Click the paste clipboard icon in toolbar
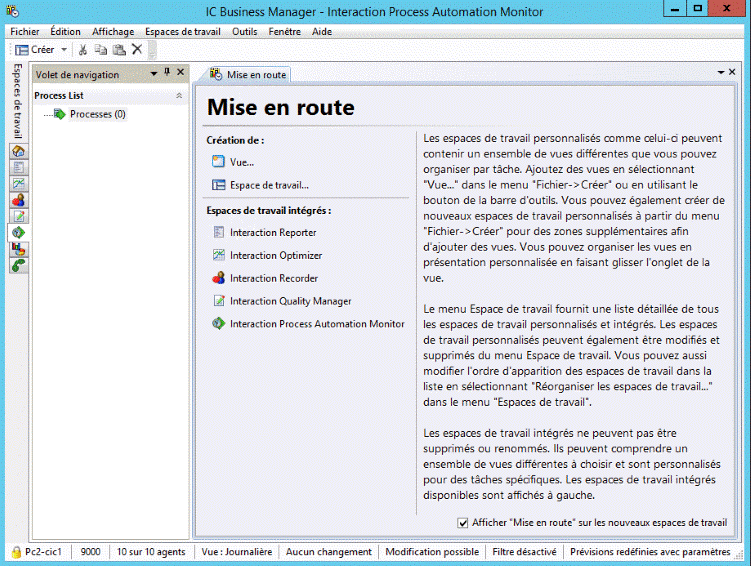The height and width of the screenshot is (566, 751). coord(118,49)
